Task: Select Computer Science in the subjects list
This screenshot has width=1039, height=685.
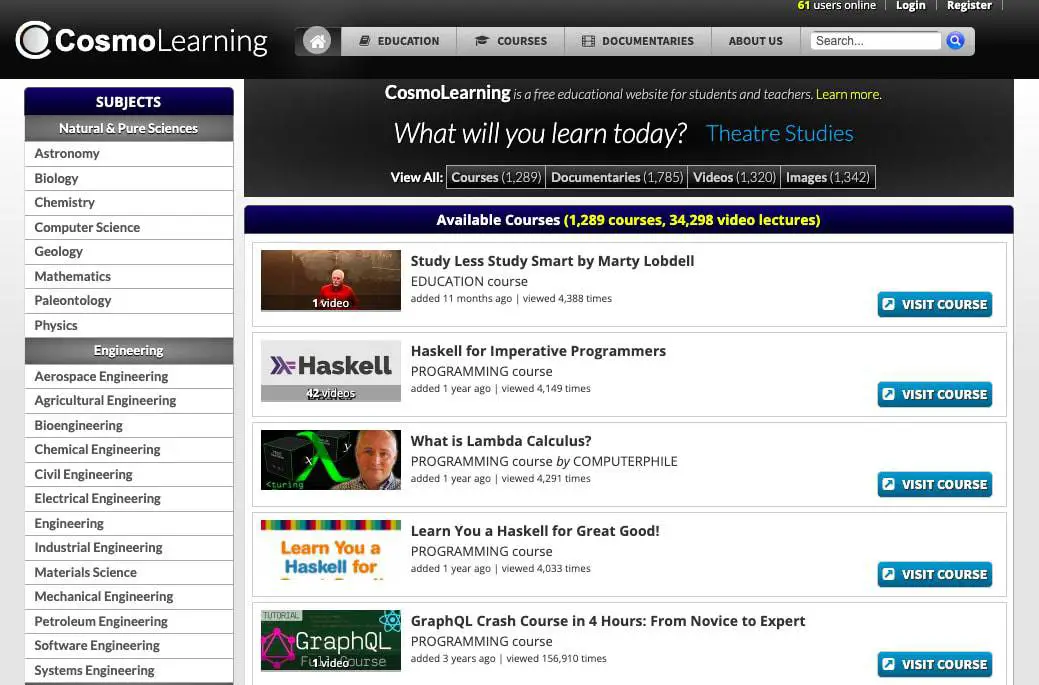Action: click(x=129, y=227)
